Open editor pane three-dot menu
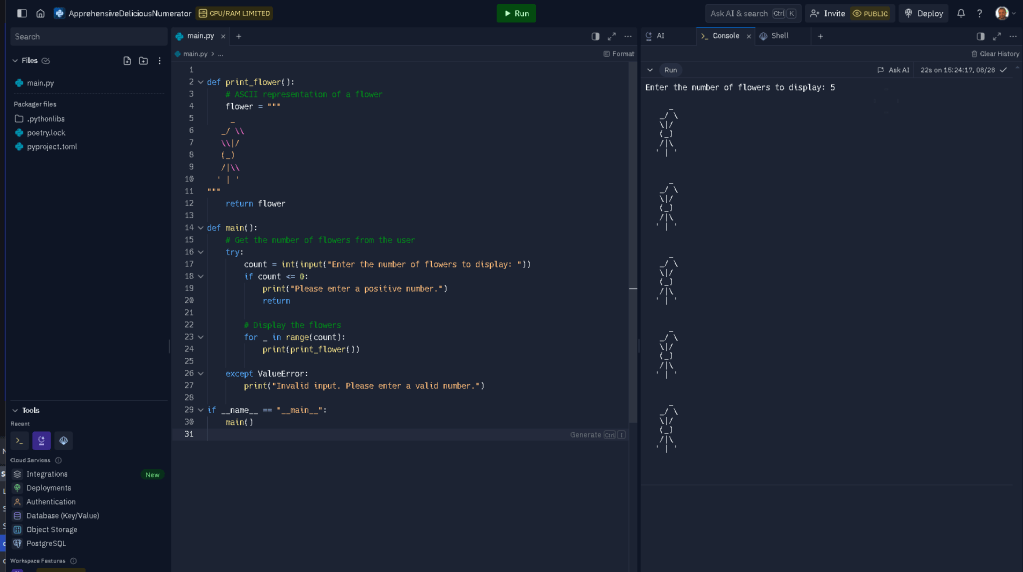 (x=628, y=37)
